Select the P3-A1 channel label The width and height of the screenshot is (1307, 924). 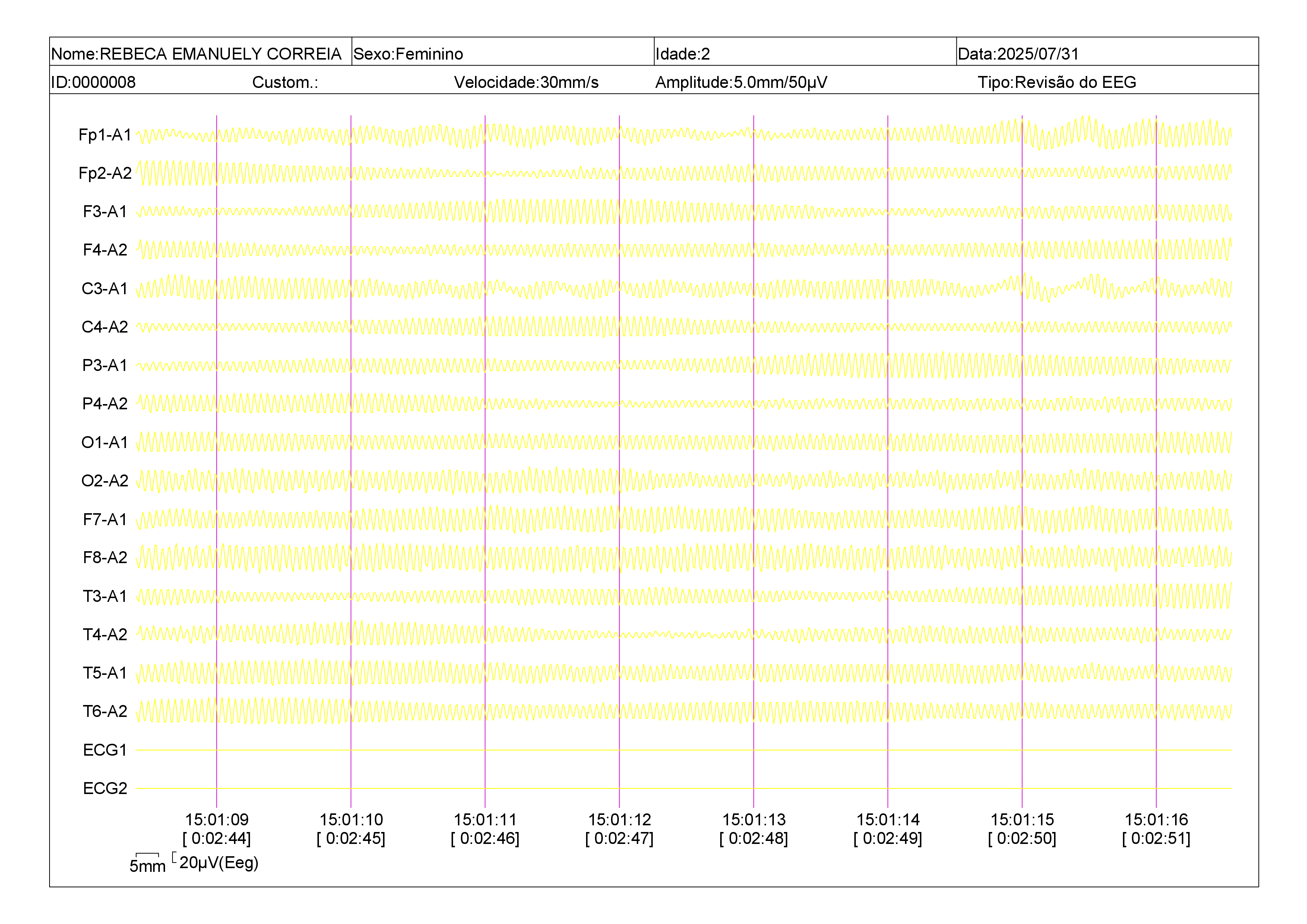(105, 365)
